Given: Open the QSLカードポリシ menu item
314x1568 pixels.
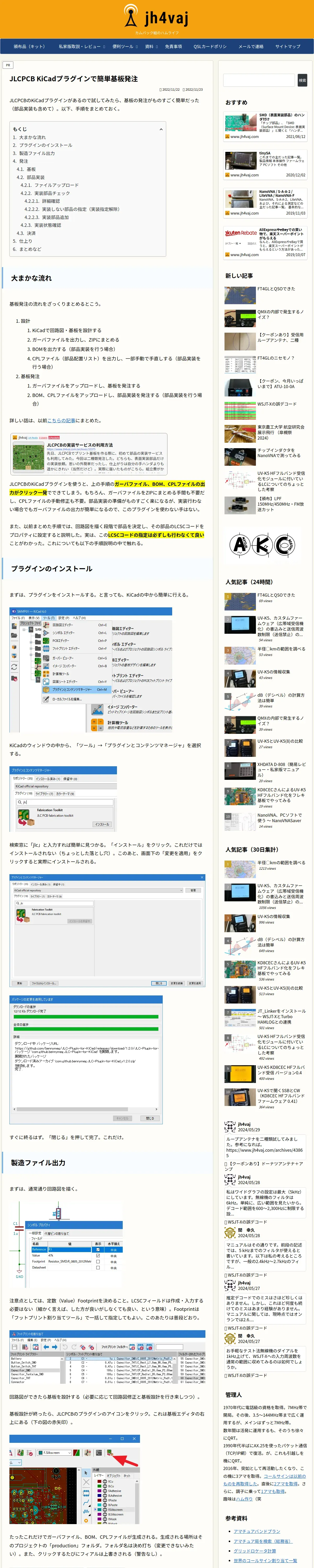Looking at the screenshot, I should 210,46.
